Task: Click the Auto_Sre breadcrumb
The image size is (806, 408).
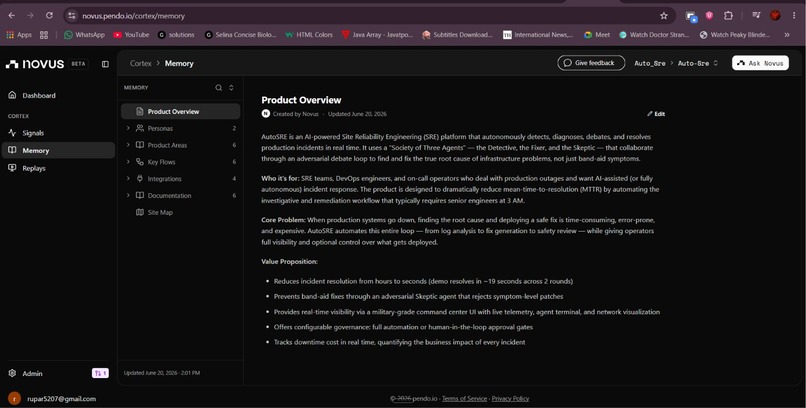Action: [650, 64]
